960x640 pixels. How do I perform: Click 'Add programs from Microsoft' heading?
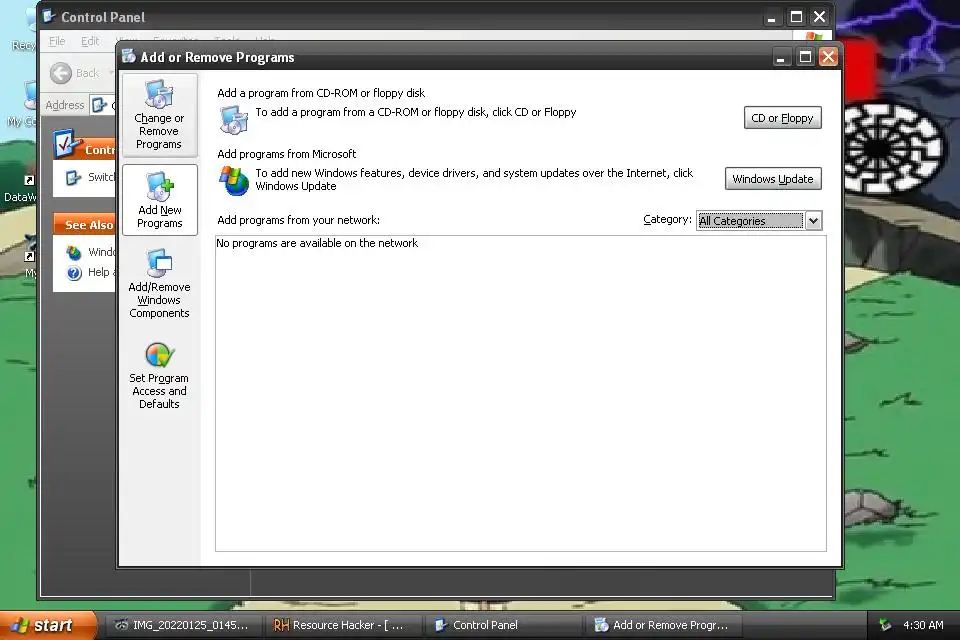coord(287,154)
